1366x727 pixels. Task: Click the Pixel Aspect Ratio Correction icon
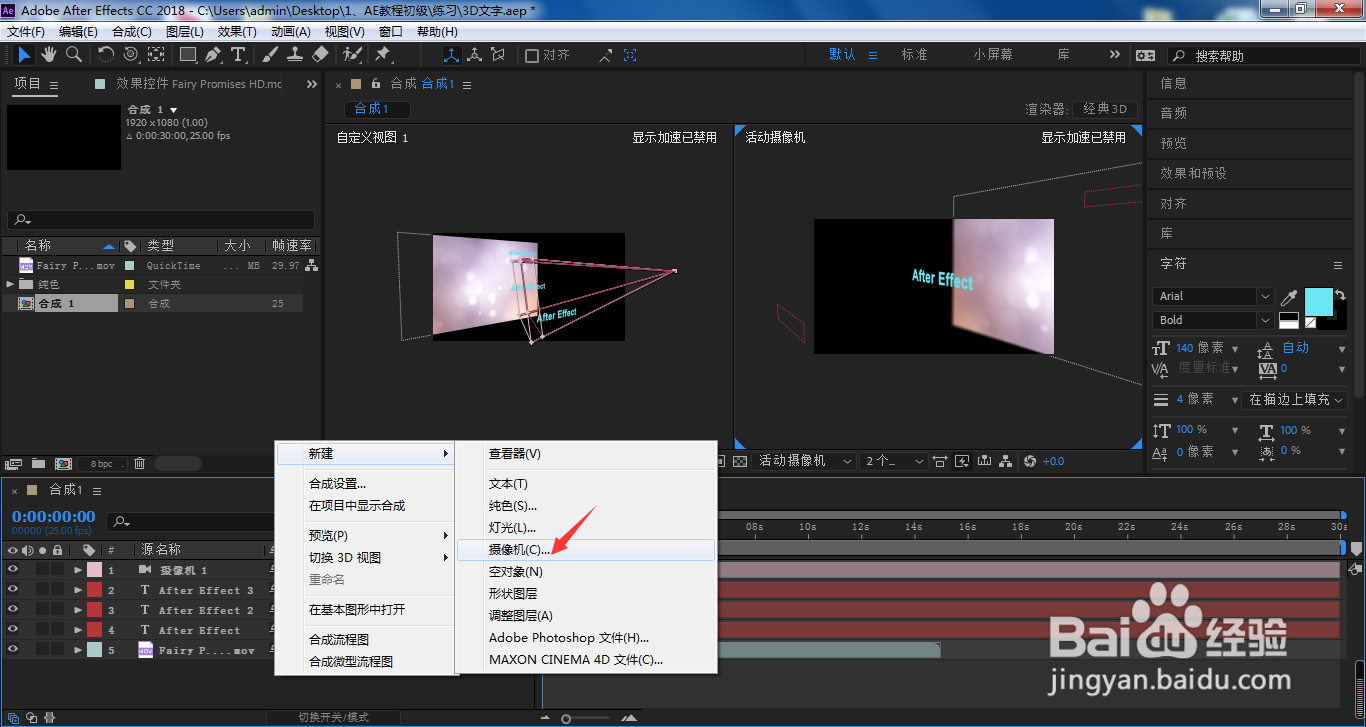point(941,461)
